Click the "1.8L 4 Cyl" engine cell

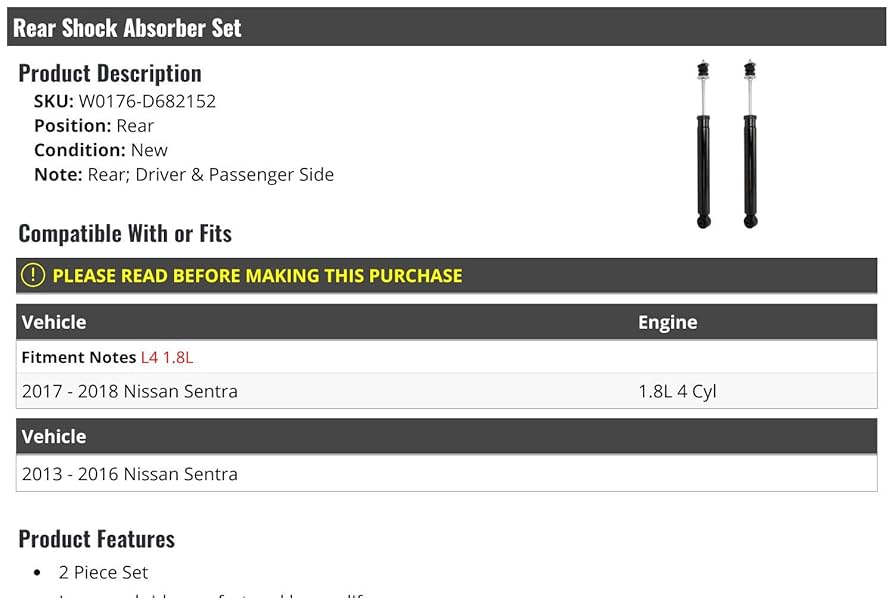pyautogui.click(x=677, y=391)
